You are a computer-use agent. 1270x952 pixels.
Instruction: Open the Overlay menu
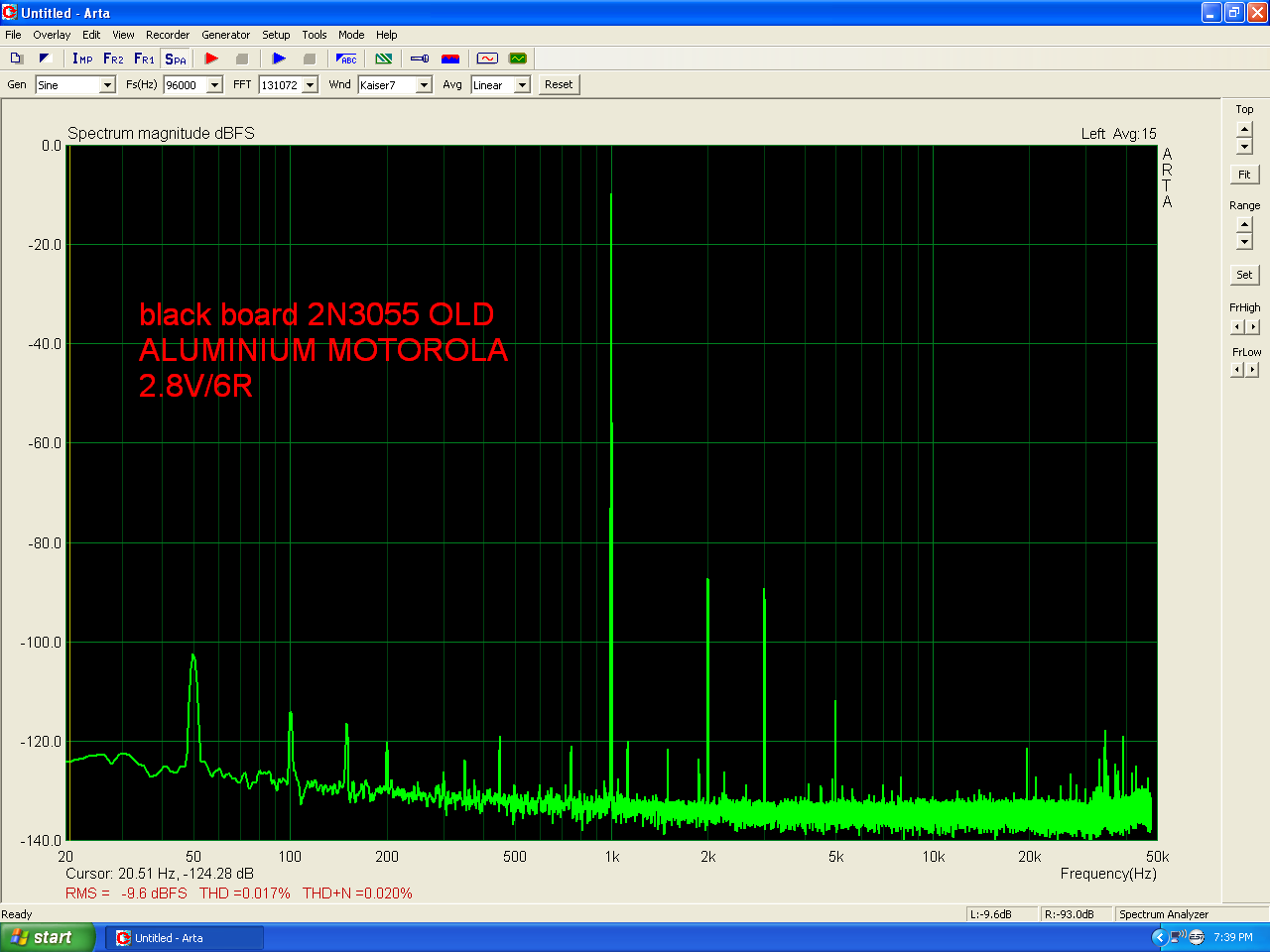tap(52, 35)
